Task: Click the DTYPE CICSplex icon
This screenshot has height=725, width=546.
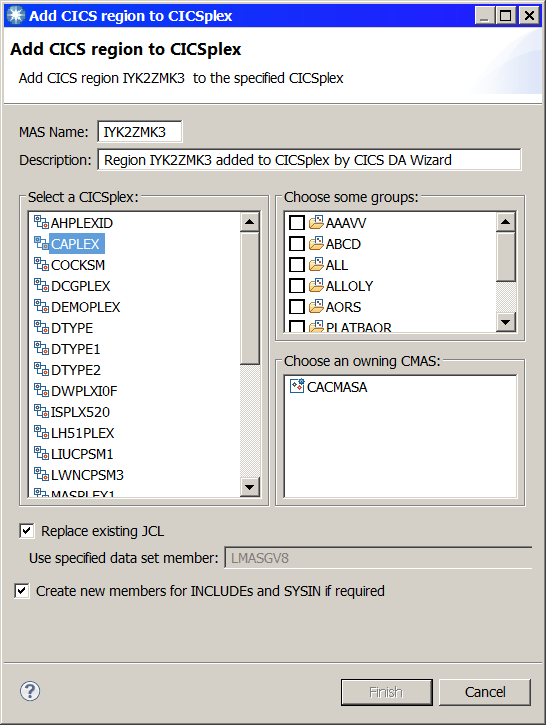Action: click(41, 327)
